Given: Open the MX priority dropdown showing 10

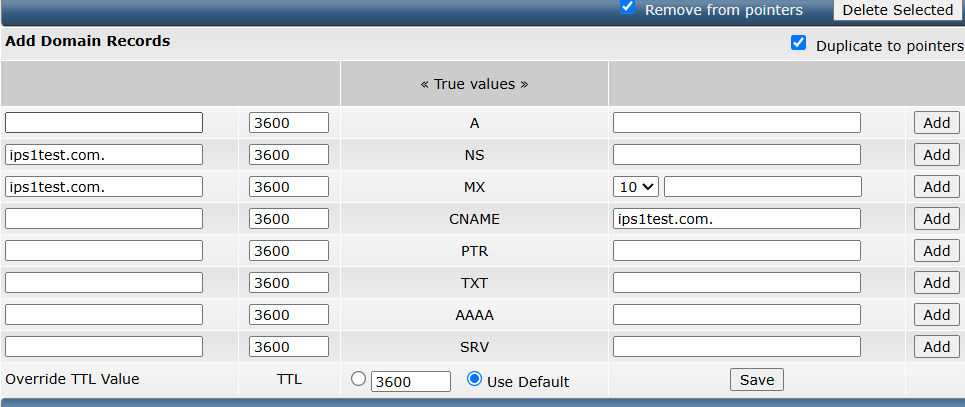Looking at the screenshot, I should pos(636,187).
